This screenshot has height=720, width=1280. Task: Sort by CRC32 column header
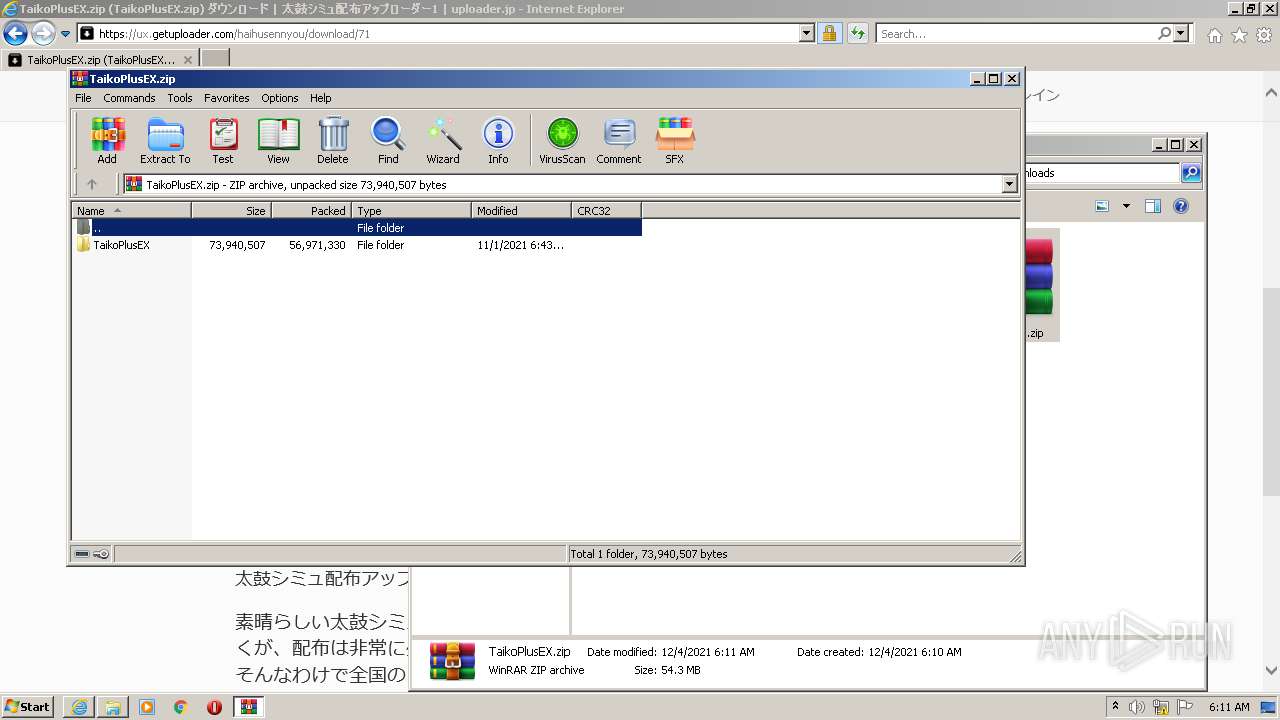(606, 211)
